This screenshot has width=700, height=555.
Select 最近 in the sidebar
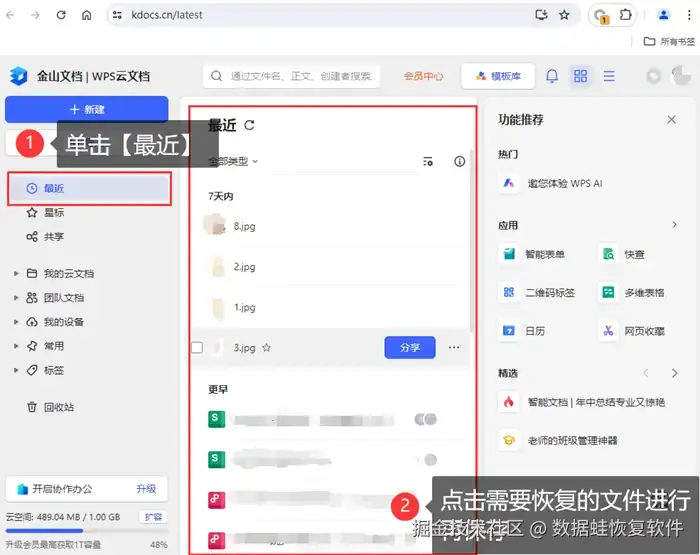coord(89,188)
